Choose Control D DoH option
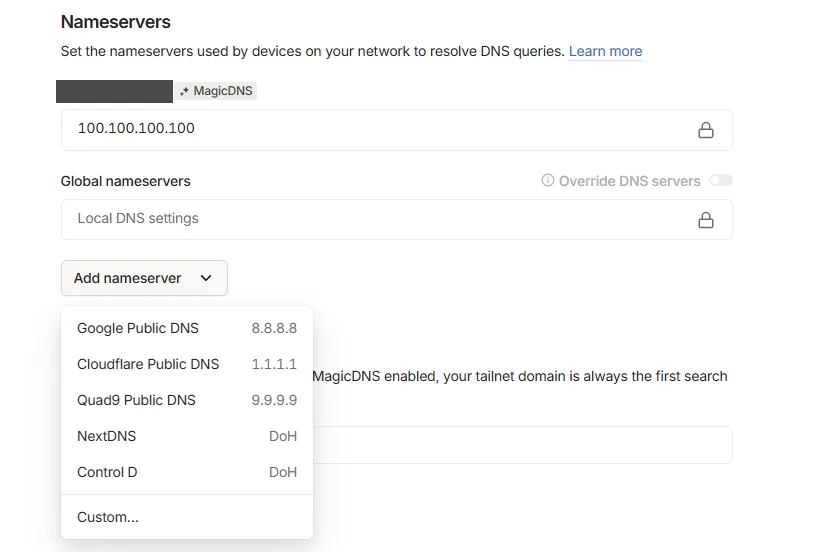 coord(187,472)
